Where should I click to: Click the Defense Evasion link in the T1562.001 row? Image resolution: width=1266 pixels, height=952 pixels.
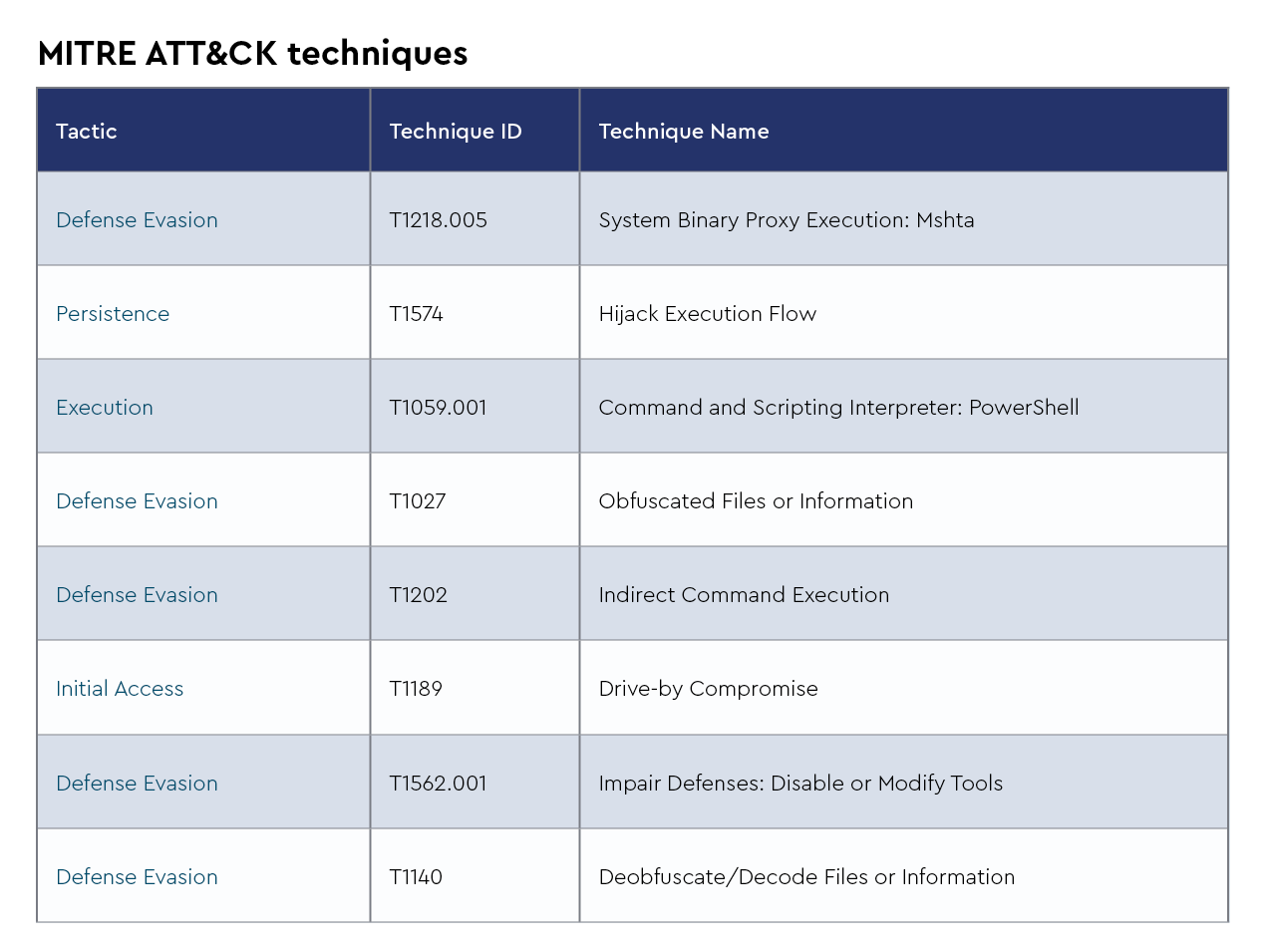point(137,784)
